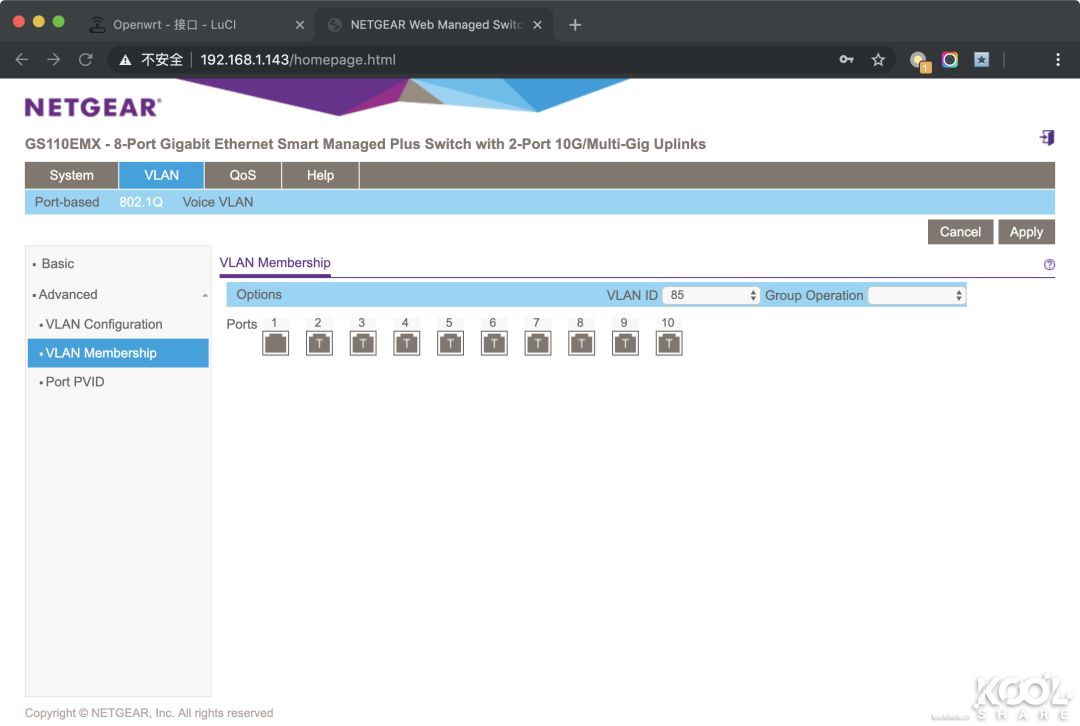Click the Cancel button
1080x726 pixels.
[960, 231]
